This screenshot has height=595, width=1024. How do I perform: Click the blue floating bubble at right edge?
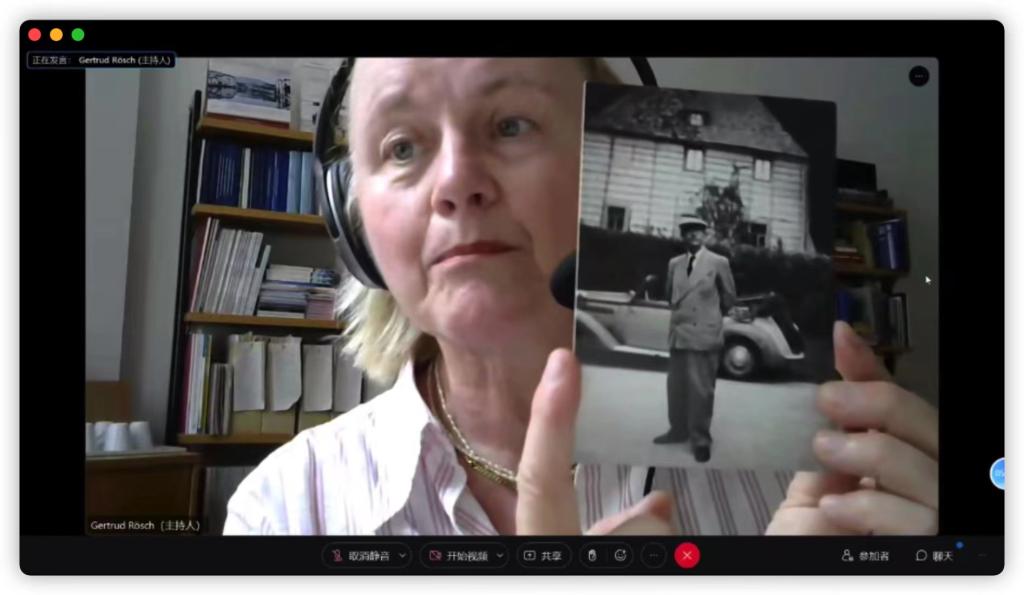(998, 474)
